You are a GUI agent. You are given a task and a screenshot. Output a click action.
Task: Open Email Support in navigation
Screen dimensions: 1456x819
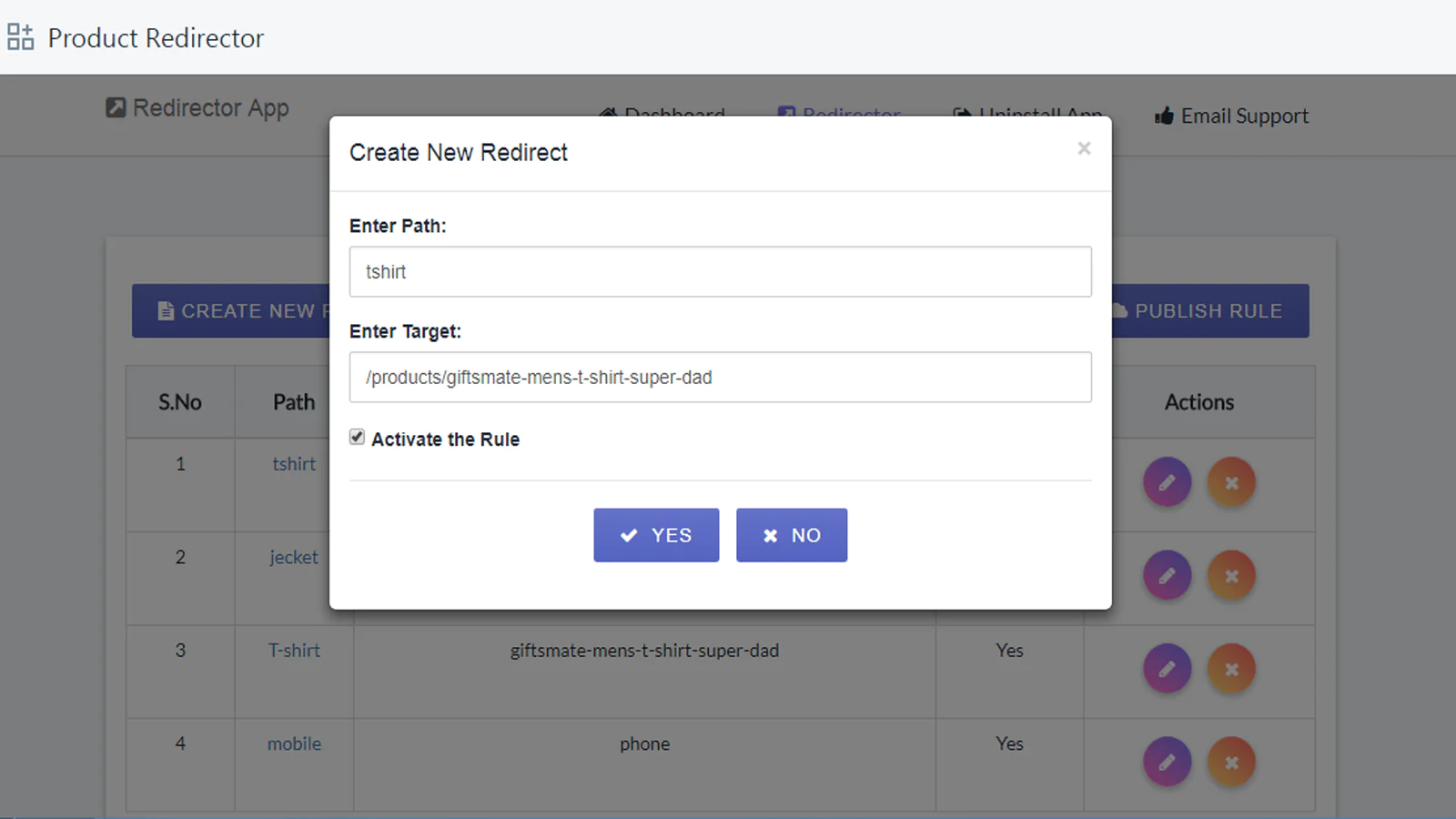pos(1231,116)
